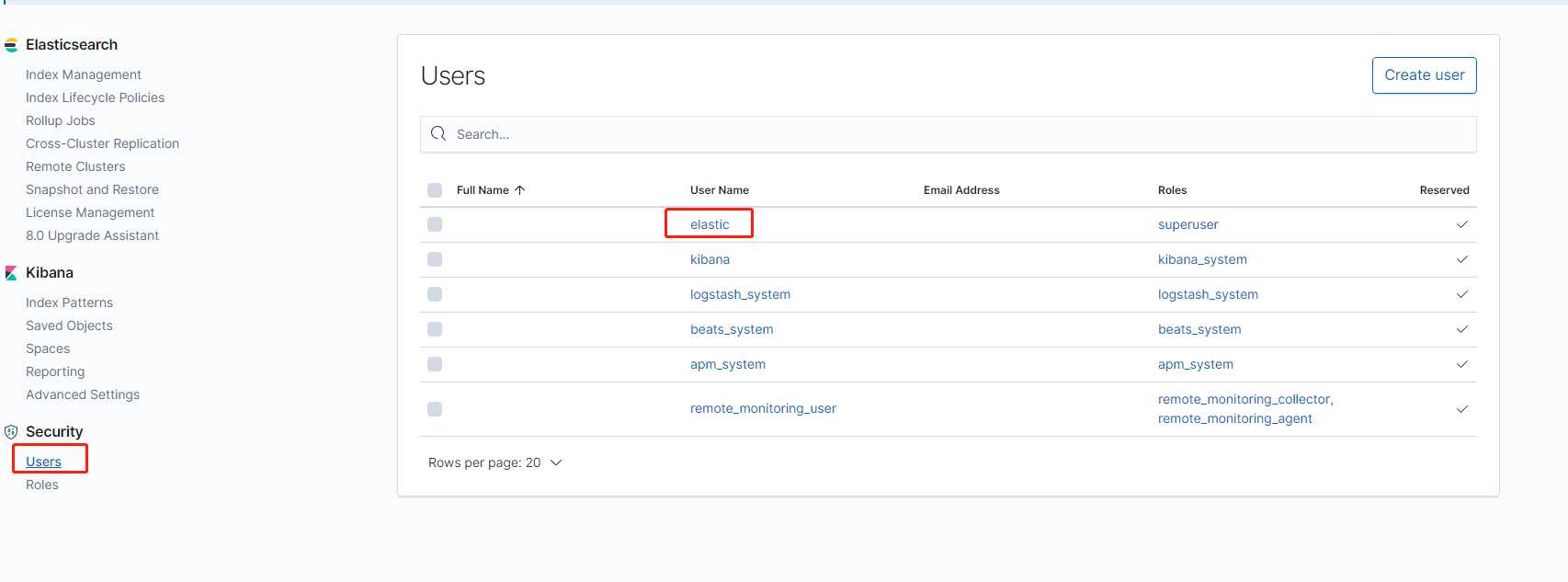Open License Management

click(90, 212)
